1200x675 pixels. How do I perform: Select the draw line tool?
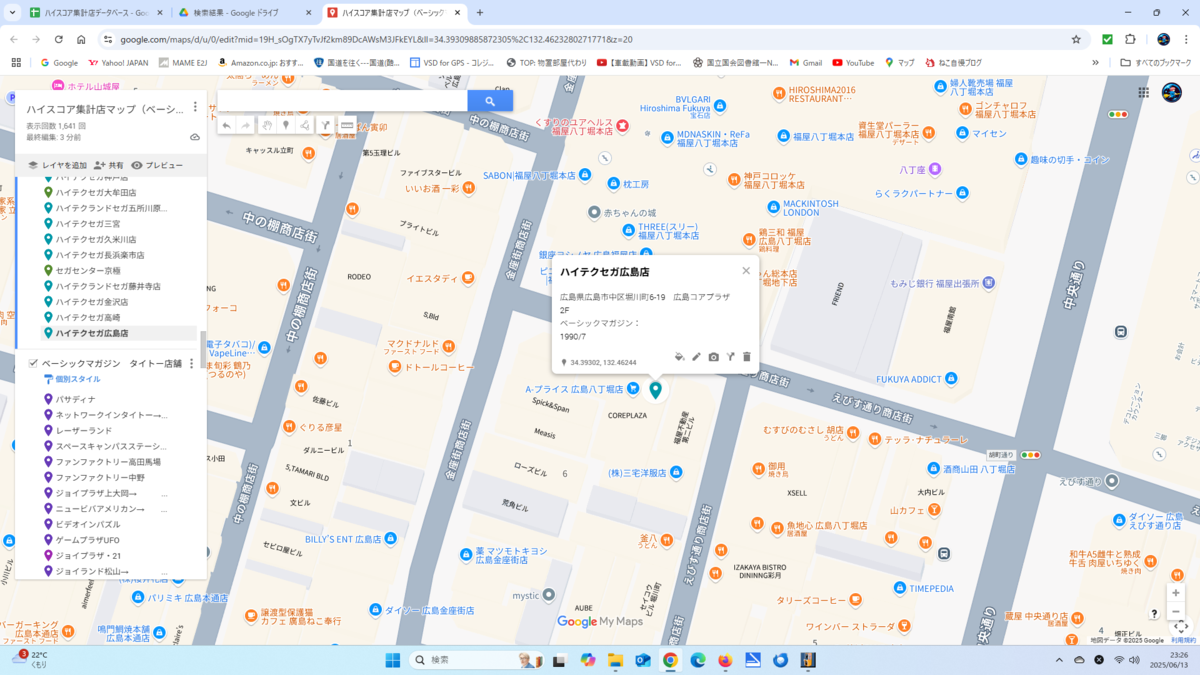coord(305,125)
